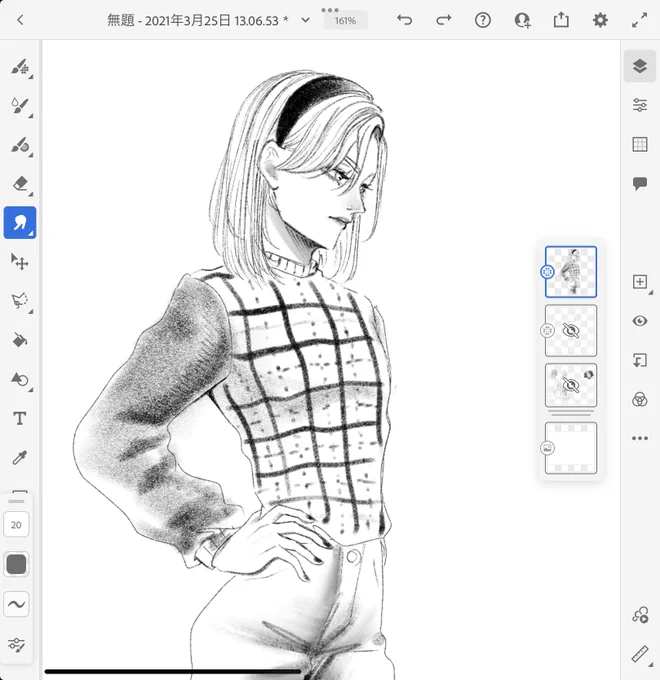660x680 pixels.
Task: Open the timelapse record icon
Action: 640,615
